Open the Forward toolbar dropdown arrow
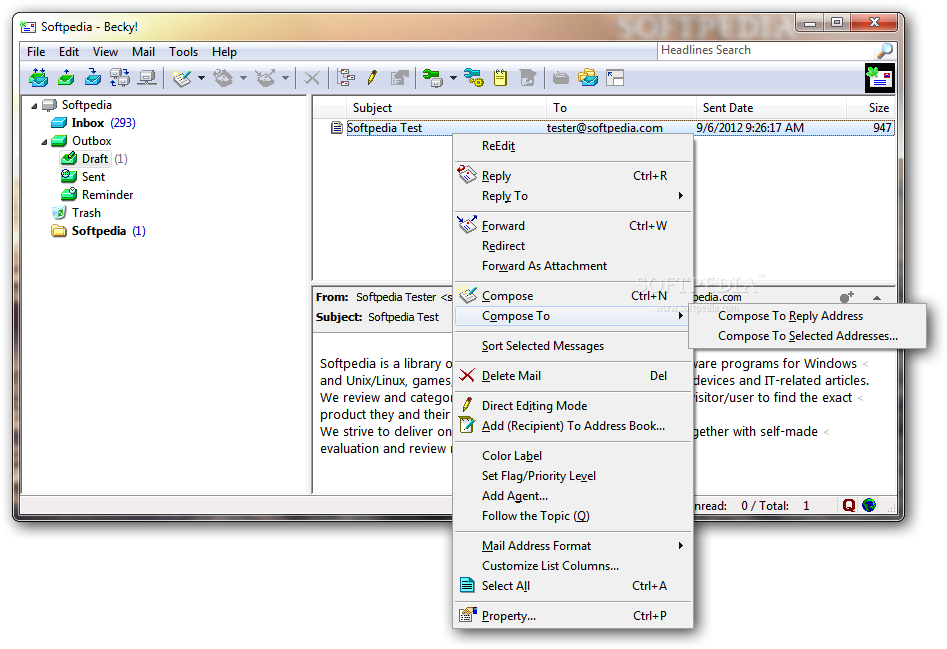Viewport: 947px width, 649px height. pos(285,78)
